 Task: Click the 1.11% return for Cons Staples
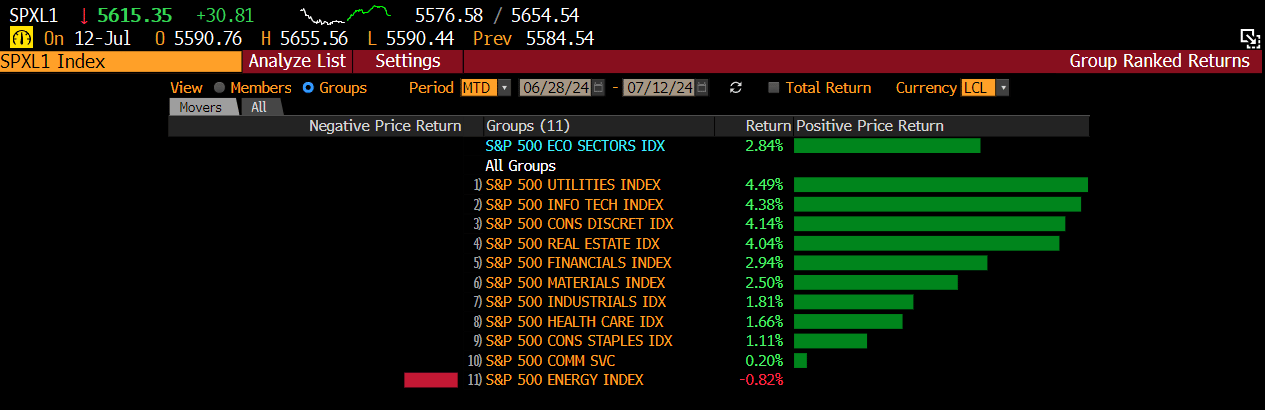click(764, 341)
